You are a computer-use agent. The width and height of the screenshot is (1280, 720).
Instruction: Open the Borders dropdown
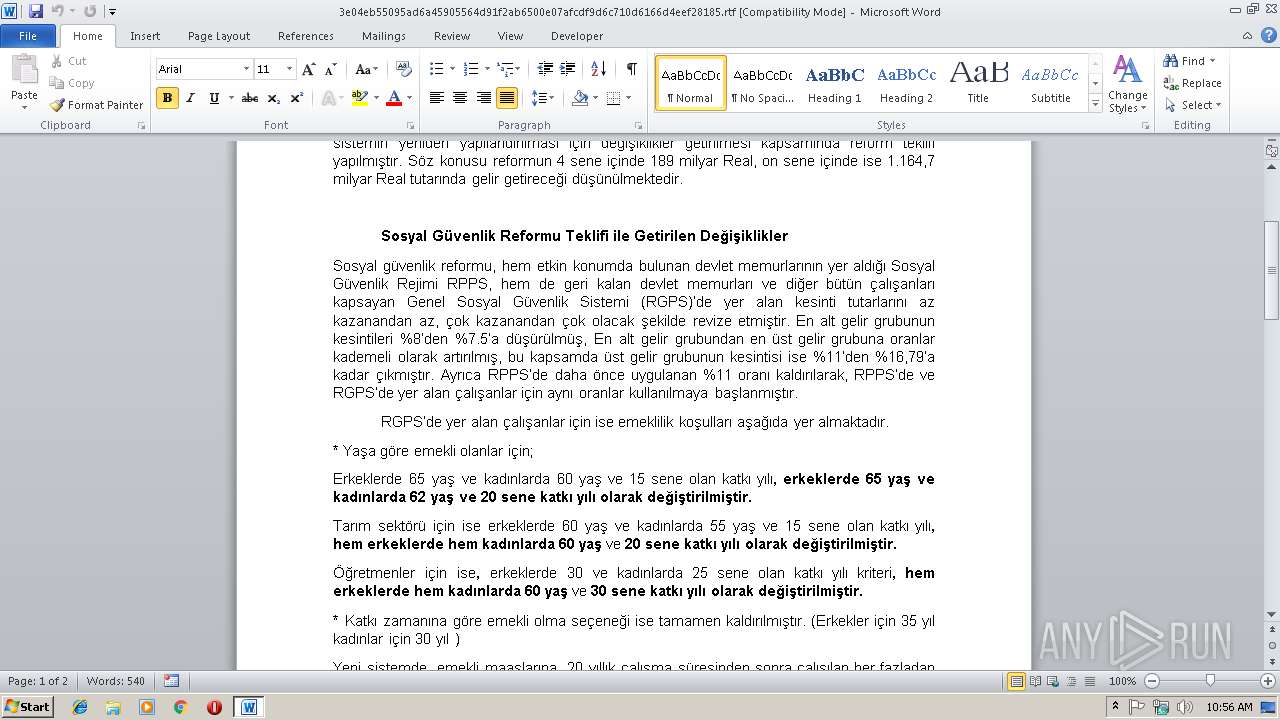(627, 98)
